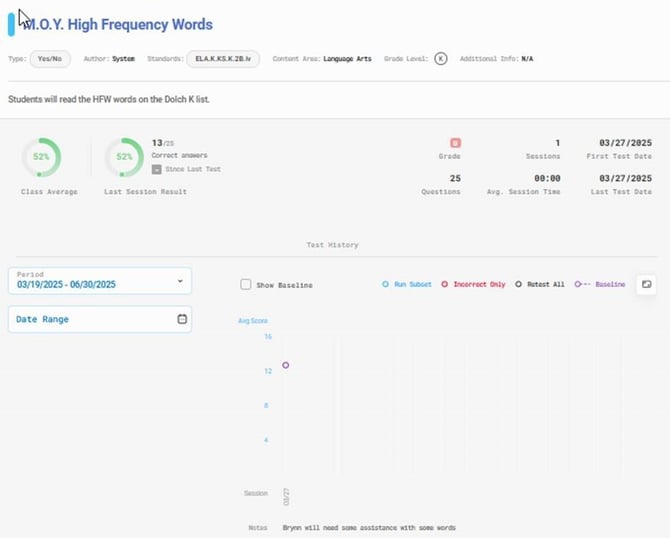Click the Date Range input field
670x538 pixels.
pyautogui.click(x=90, y=319)
